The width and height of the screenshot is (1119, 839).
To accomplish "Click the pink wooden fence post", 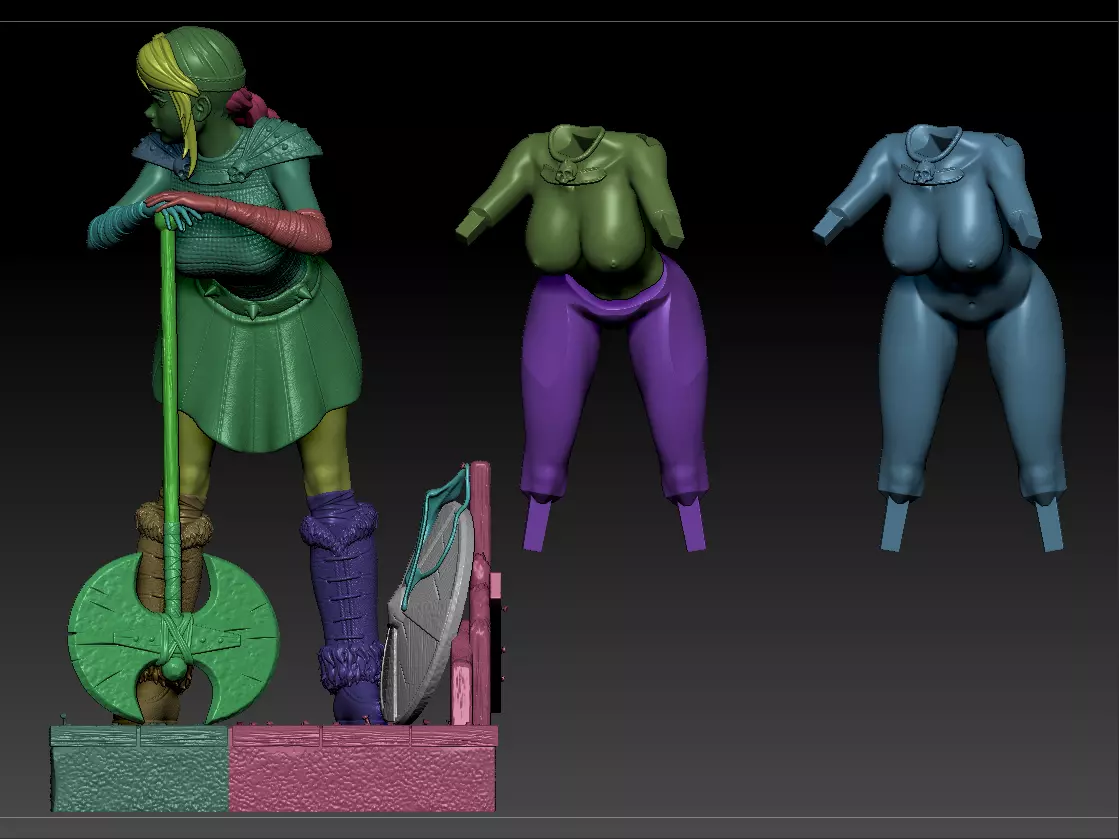I will coord(480,592).
